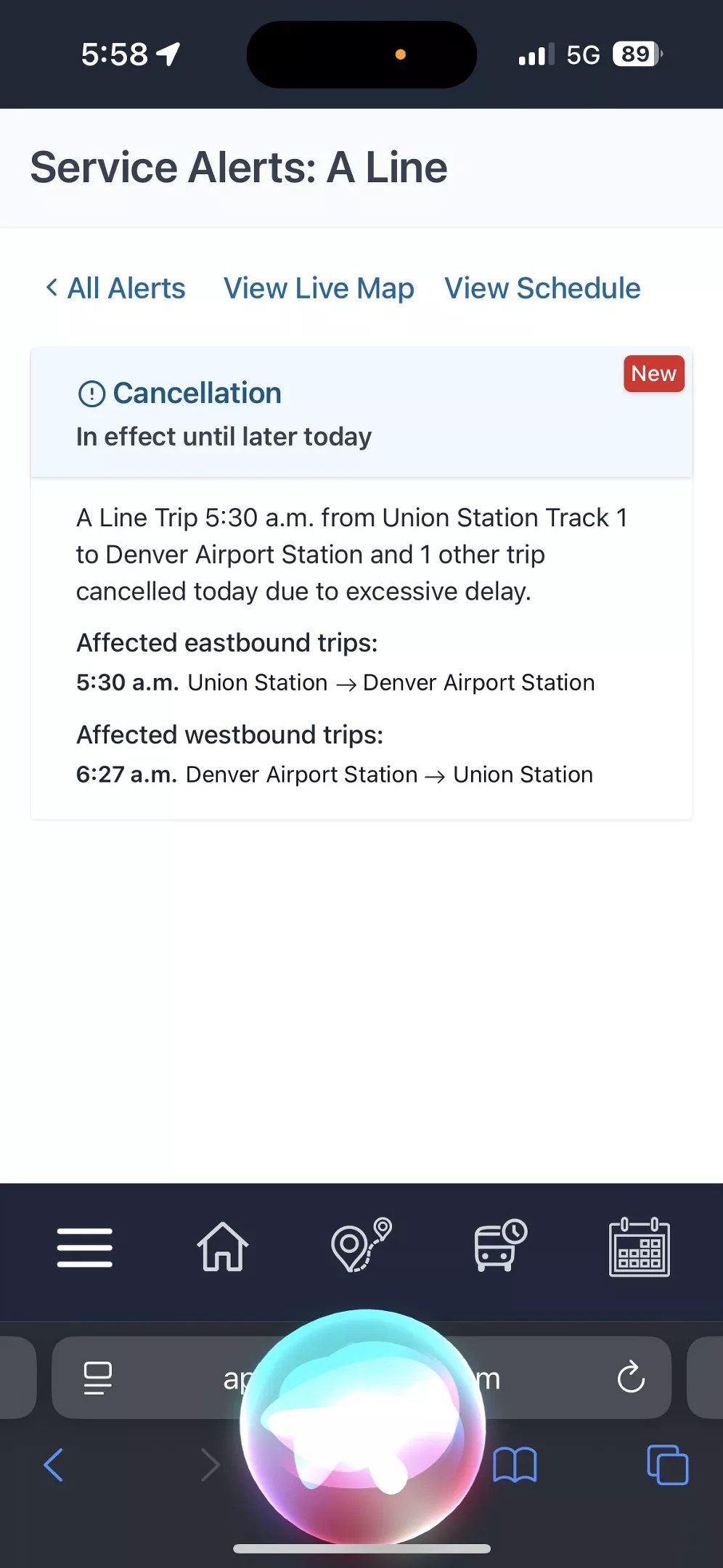Open the hamburger menu
The height and width of the screenshot is (1568, 723).
pyautogui.click(x=85, y=1248)
